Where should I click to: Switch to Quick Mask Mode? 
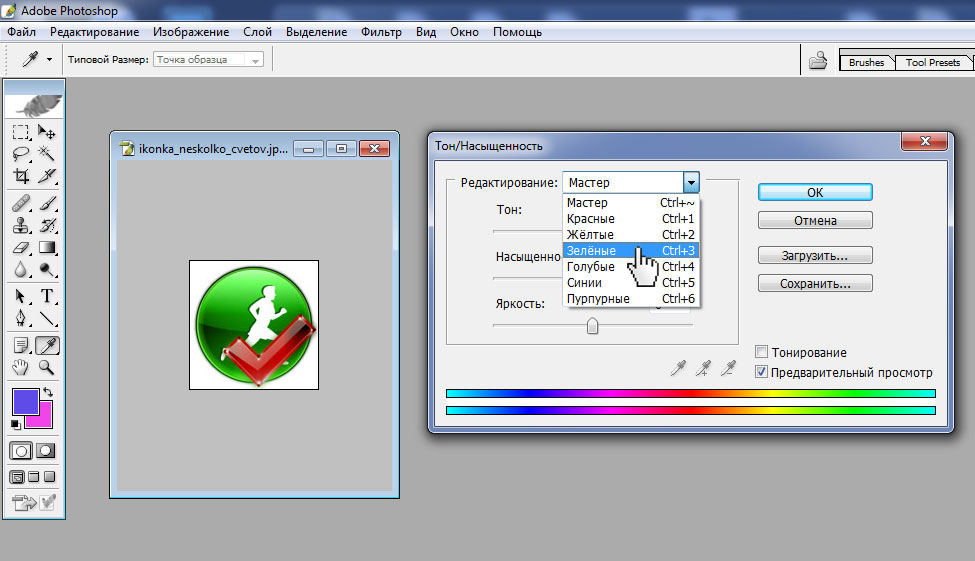click(46, 451)
